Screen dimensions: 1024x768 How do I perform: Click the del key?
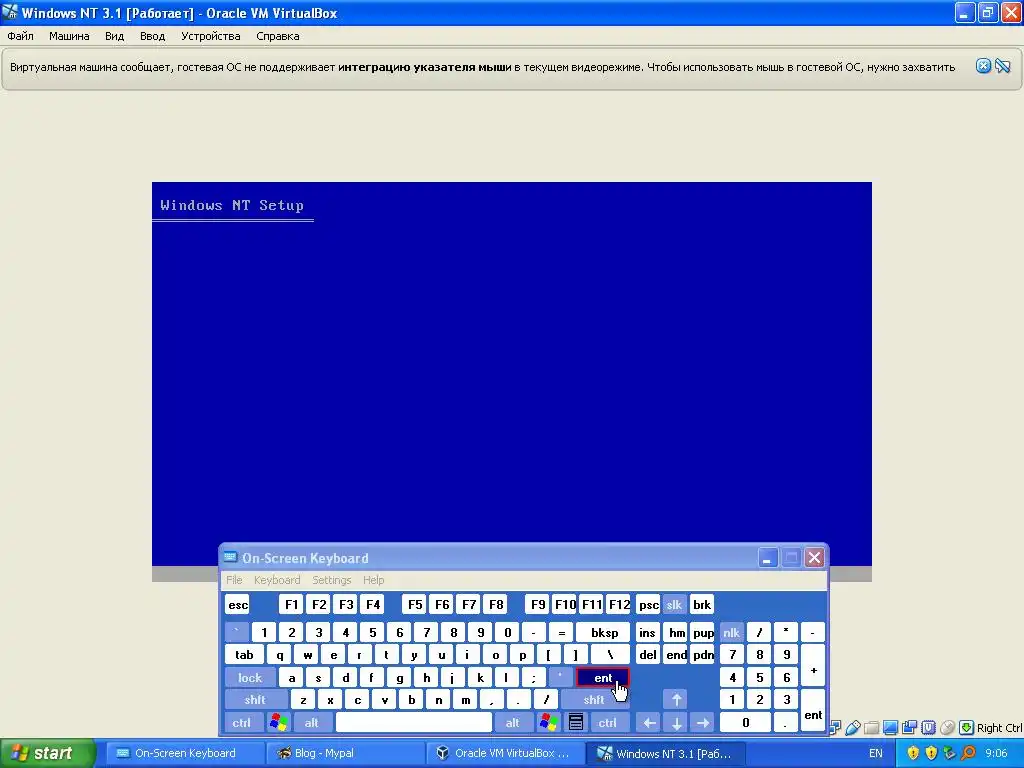point(647,654)
